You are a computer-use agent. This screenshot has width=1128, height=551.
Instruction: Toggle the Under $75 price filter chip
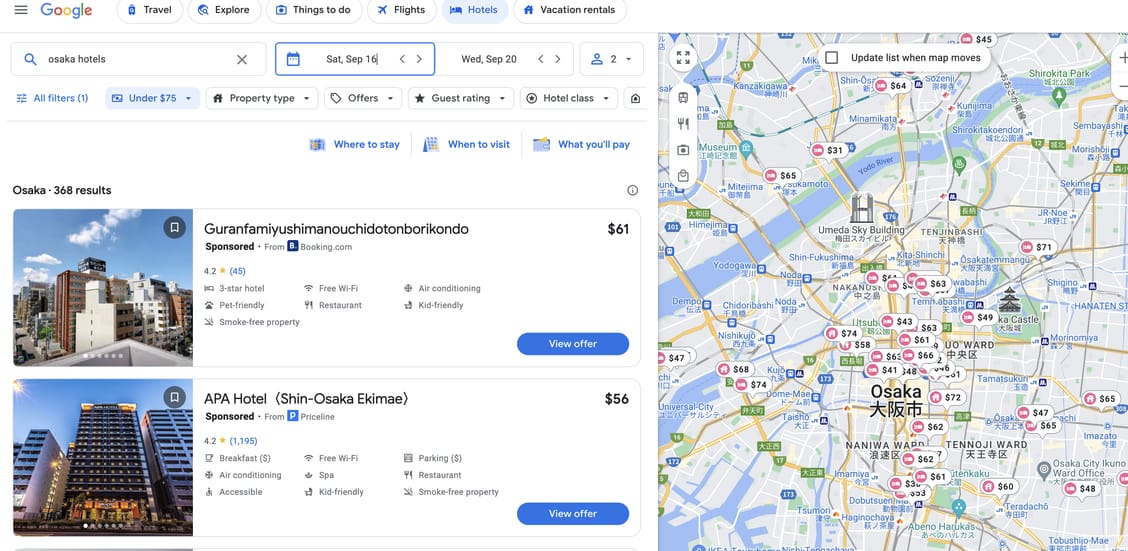(151, 98)
